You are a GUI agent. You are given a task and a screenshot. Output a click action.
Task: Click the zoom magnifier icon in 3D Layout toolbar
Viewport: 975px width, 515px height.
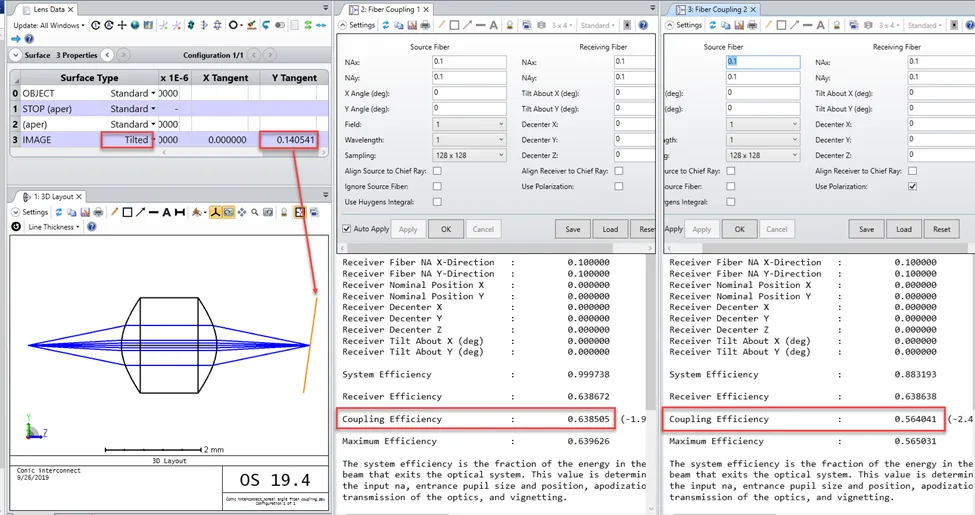[255, 212]
